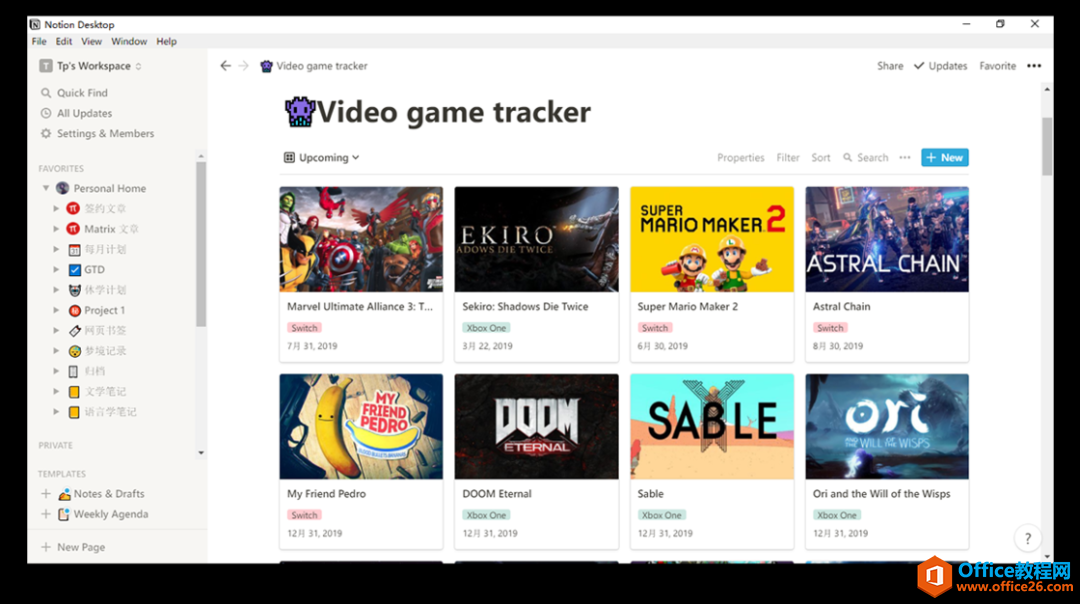The width and height of the screenshot is (1080, 604).
Task: Click the back navigation arrow
Action: [225, 66]
